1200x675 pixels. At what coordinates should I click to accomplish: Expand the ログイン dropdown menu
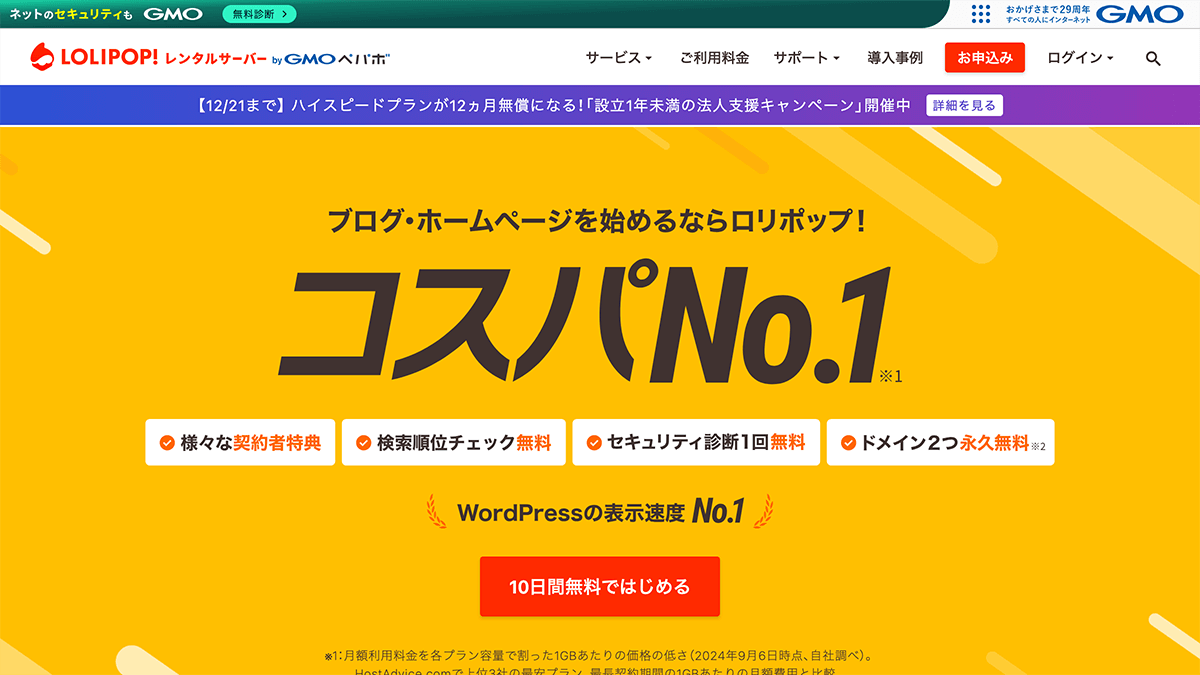pos(1081,58)
